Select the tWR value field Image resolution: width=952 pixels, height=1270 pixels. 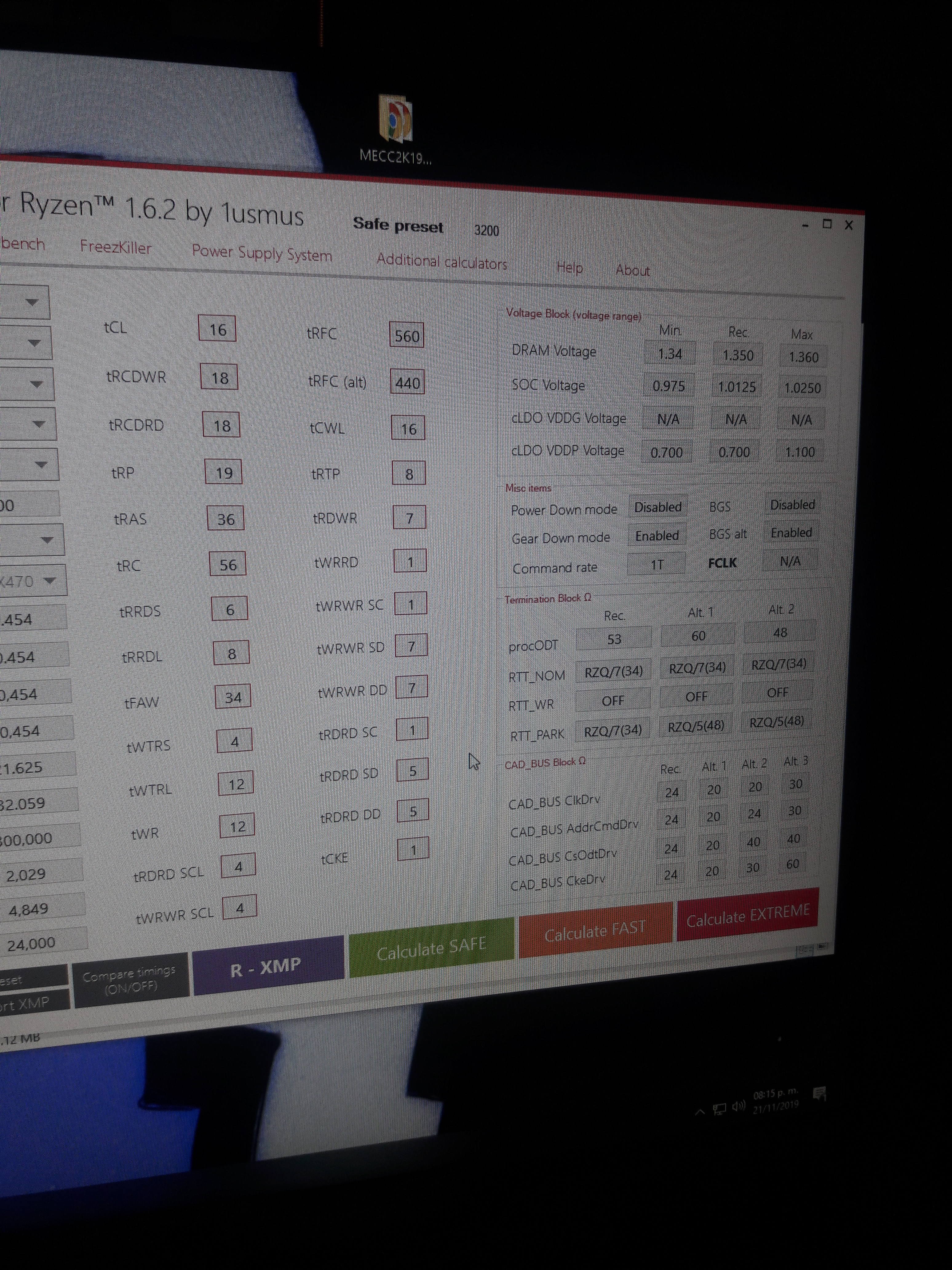pyautogui.click(x=238, y=826)
